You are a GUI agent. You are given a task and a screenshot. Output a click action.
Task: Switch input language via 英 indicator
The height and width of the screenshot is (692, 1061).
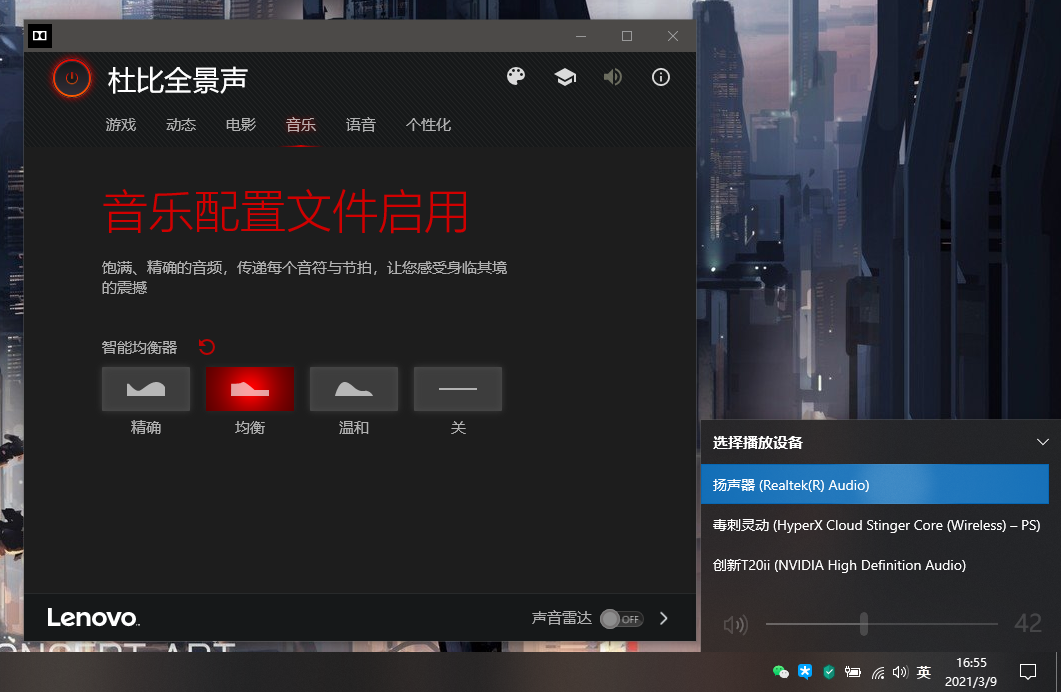click(x=924, y=672)
